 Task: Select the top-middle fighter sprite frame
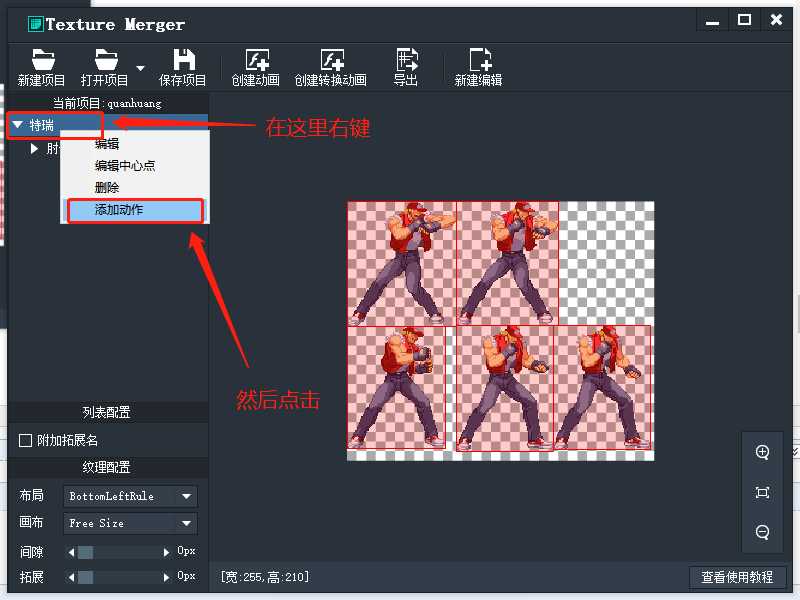(508, 263)
